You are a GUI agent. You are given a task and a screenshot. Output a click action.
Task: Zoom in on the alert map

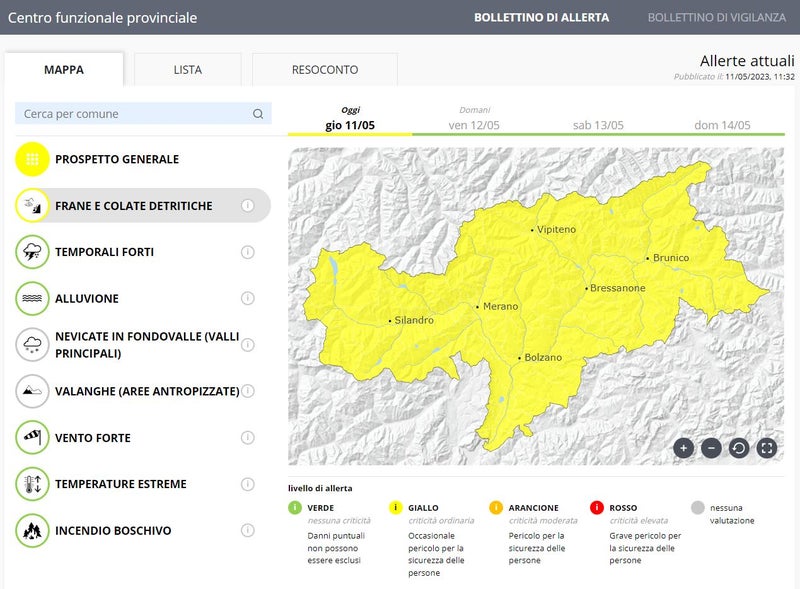click(684, 448)
